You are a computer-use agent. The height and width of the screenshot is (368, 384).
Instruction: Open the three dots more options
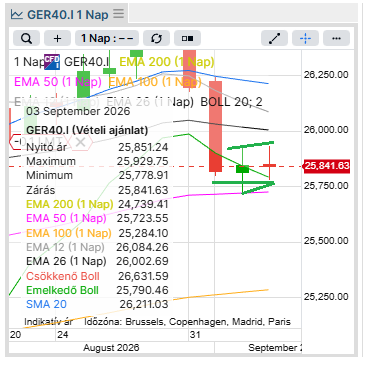coord(336,38)
